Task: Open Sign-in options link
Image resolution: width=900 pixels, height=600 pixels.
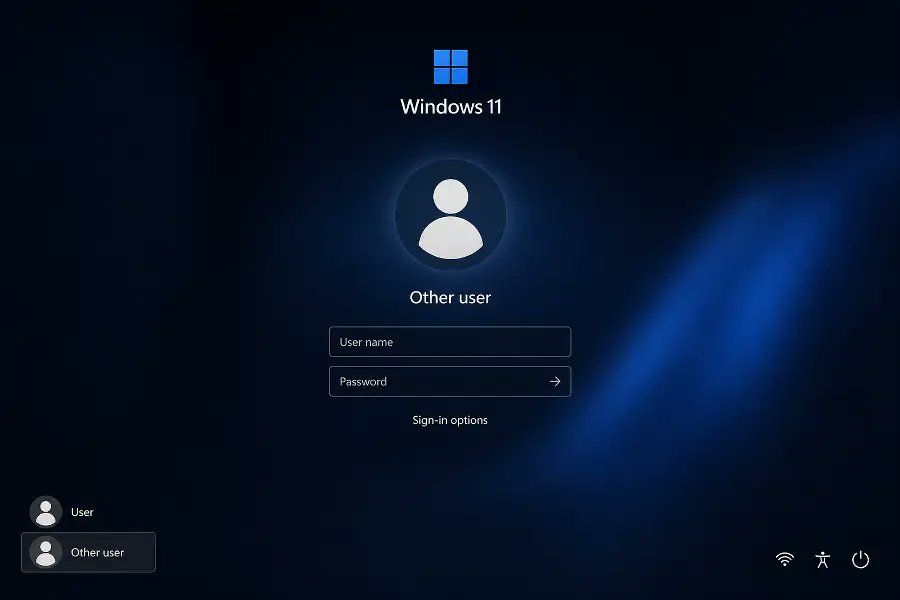Action: [x=450, y=420]
